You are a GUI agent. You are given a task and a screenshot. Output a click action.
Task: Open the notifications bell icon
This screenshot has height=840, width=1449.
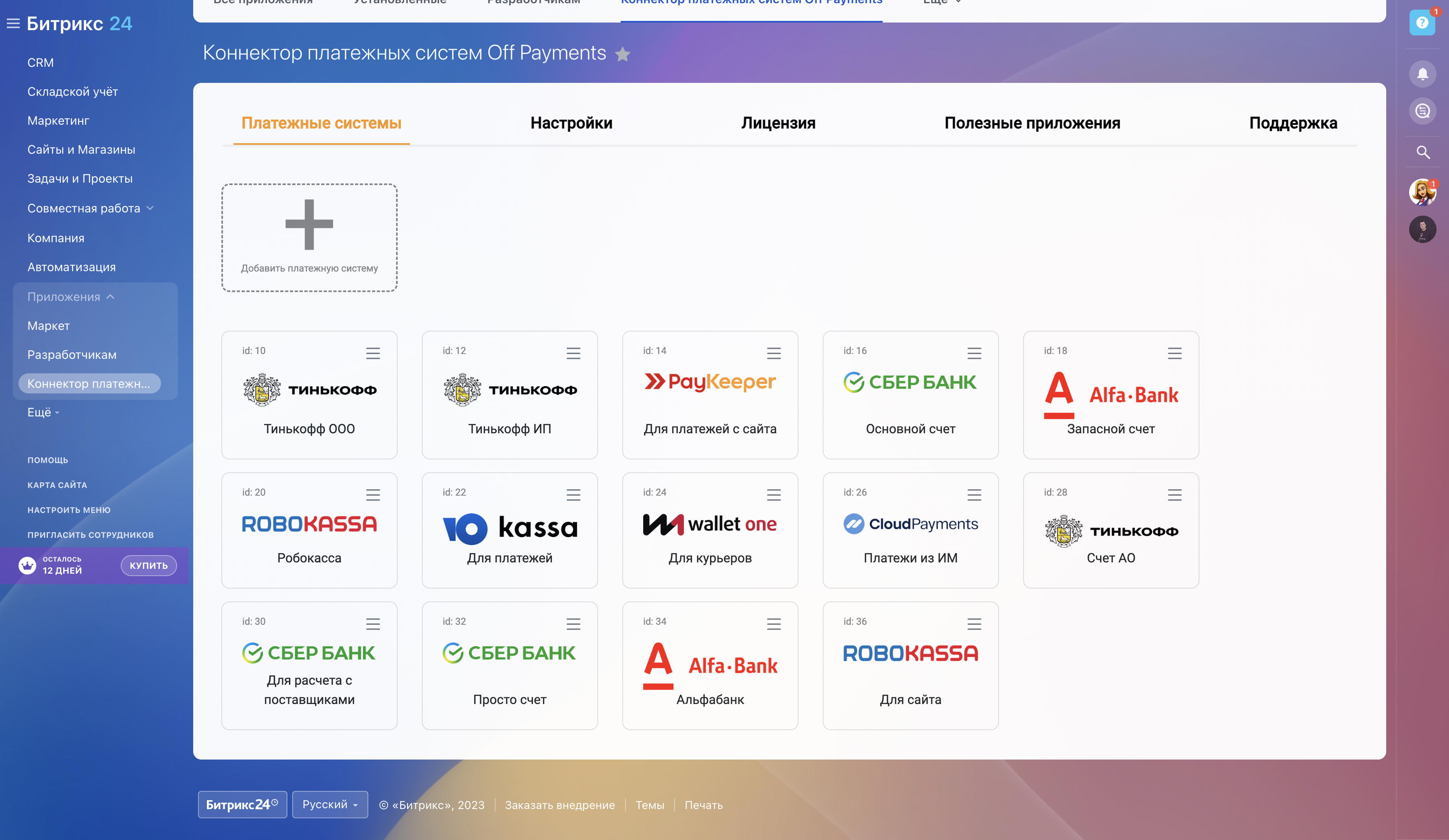pyautogui.click(x=1423, y=74)
